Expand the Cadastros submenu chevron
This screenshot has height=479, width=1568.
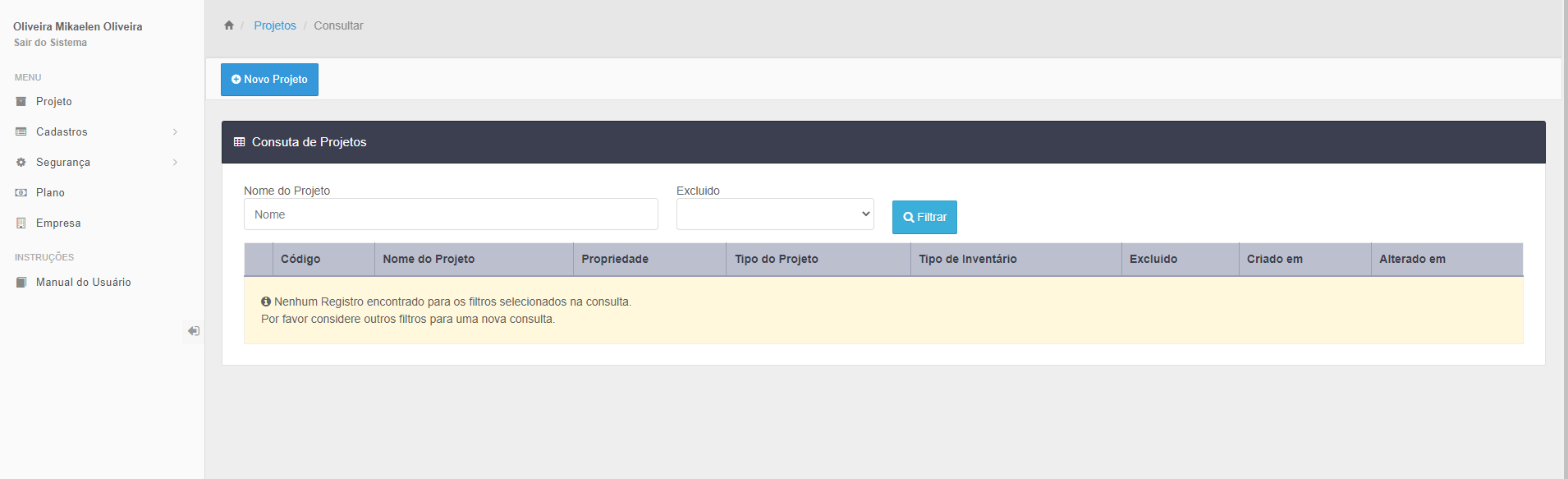pyautogui.click(x=175, y=131)
